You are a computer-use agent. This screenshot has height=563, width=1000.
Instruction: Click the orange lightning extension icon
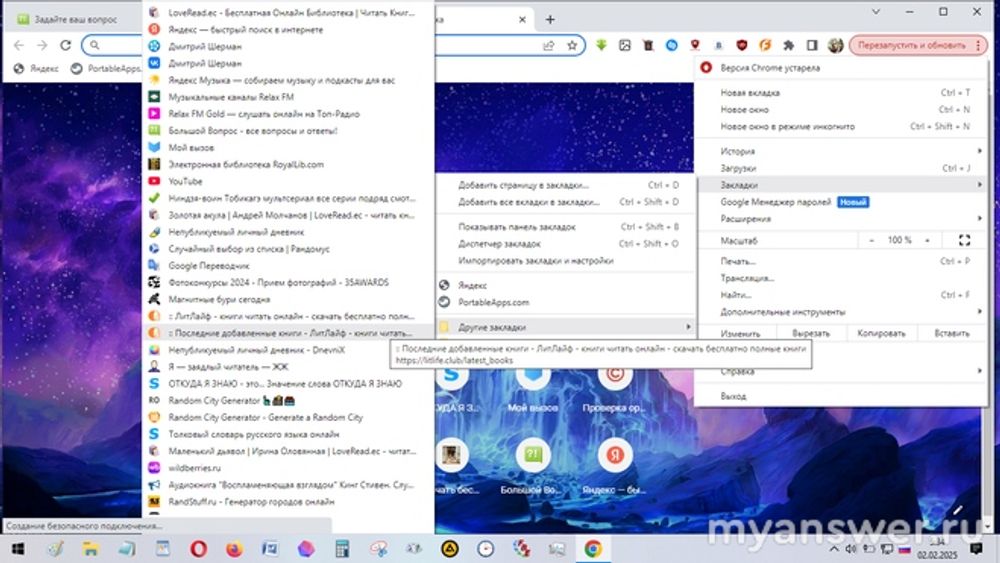765,45
